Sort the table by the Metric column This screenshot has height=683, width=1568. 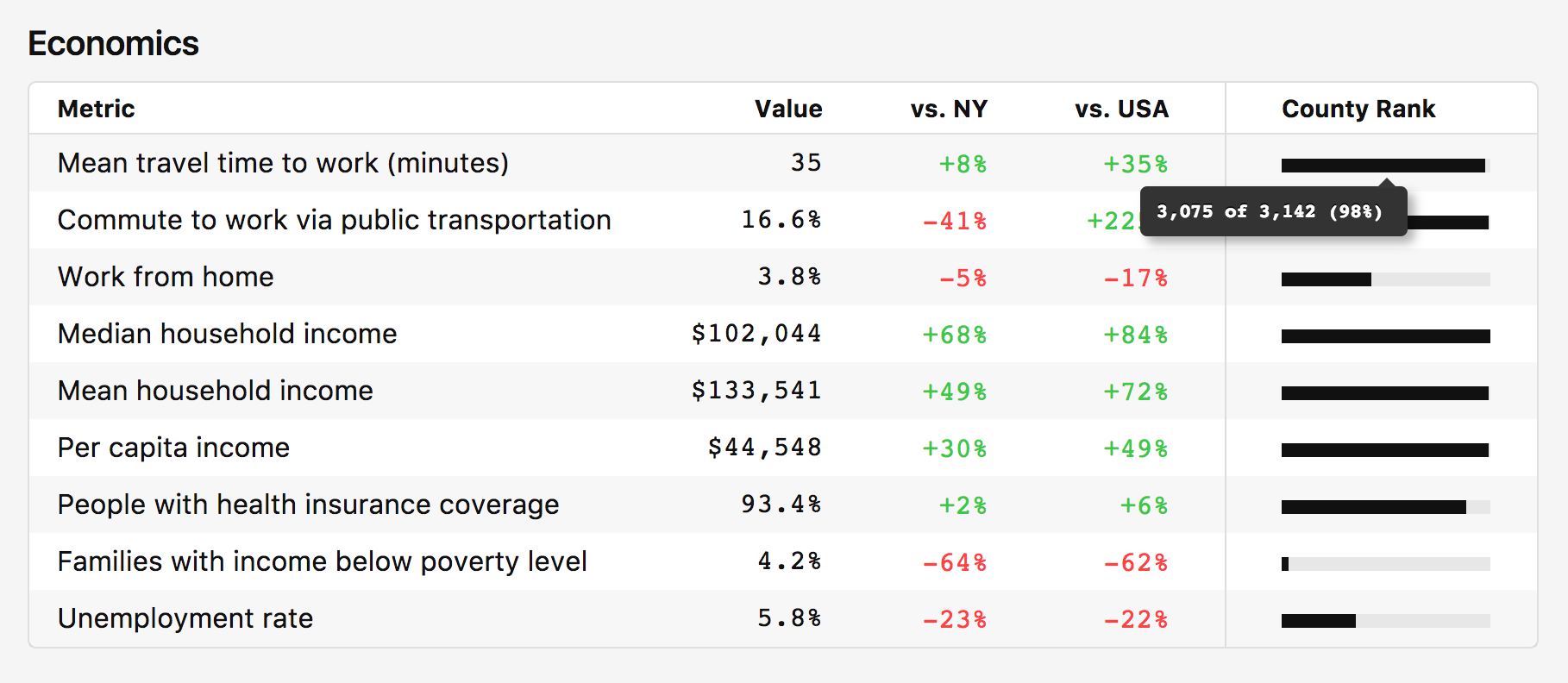click(x=96, y=109)
